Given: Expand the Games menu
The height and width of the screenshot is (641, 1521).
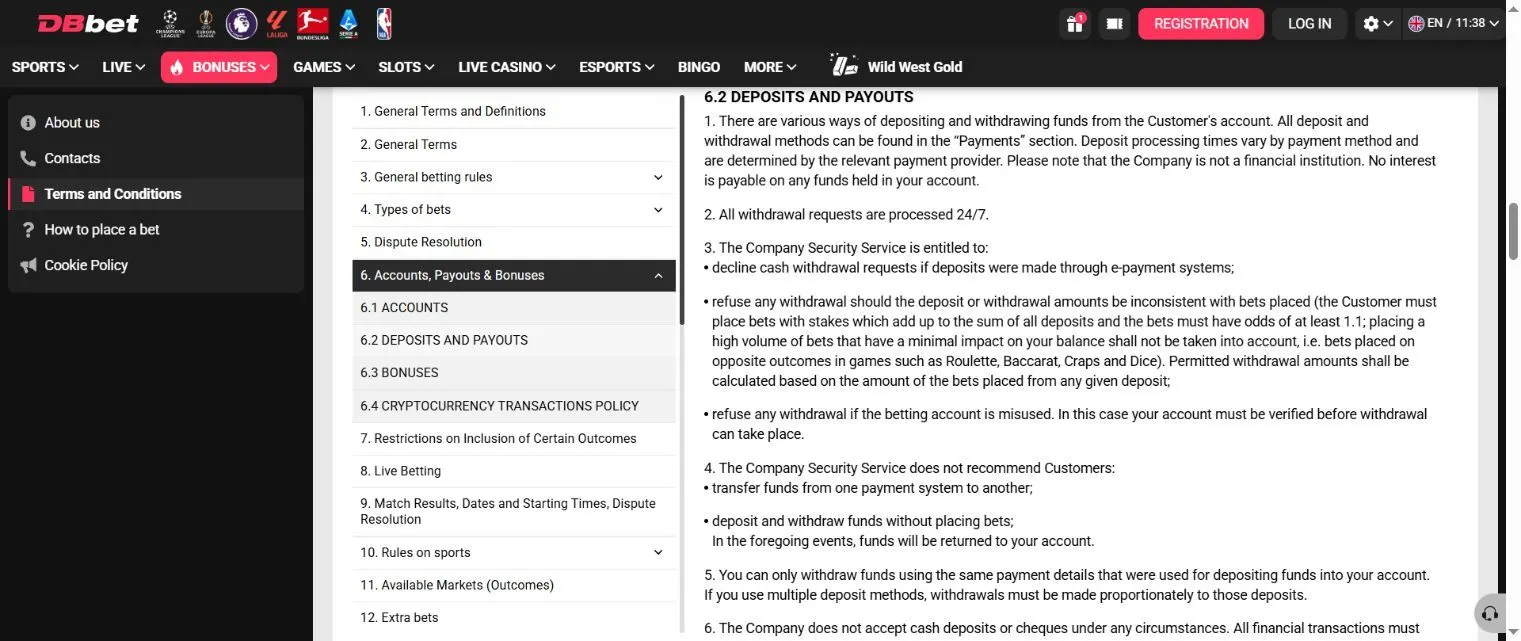Looking at the screenshot, I should (x=324, y=67).
